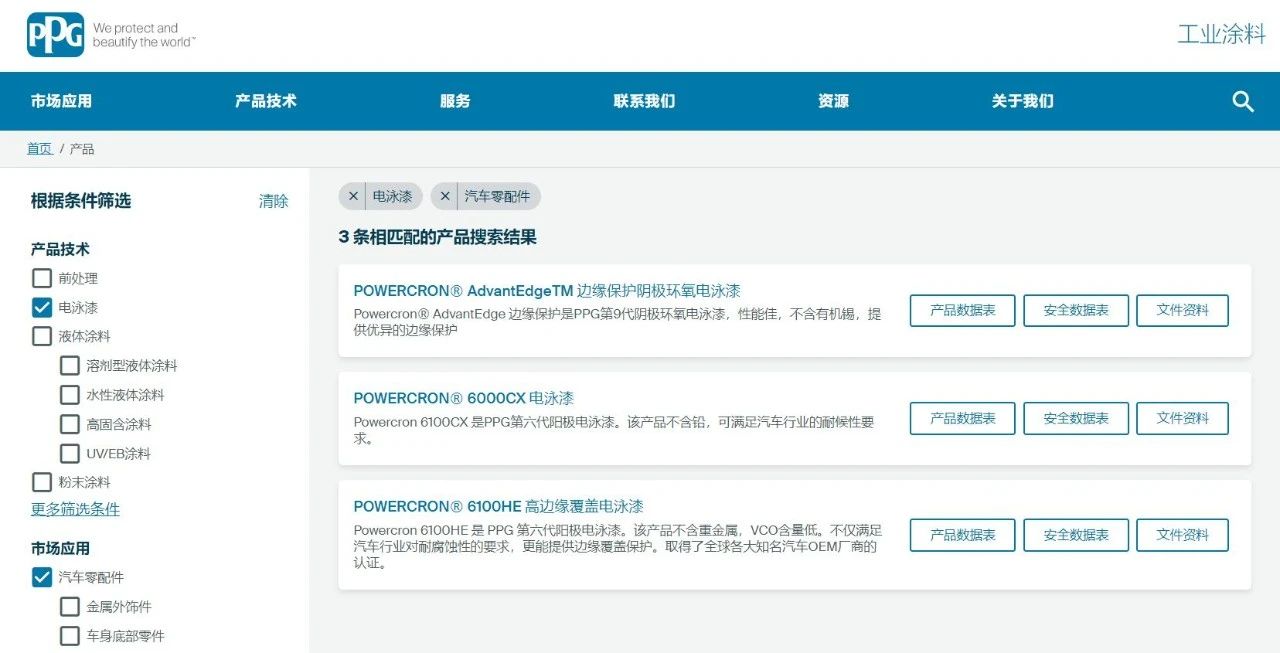Expand 更多筛选条件 filter options
Viewport: 1280px width, 653px height.
[x=75, y=509]
